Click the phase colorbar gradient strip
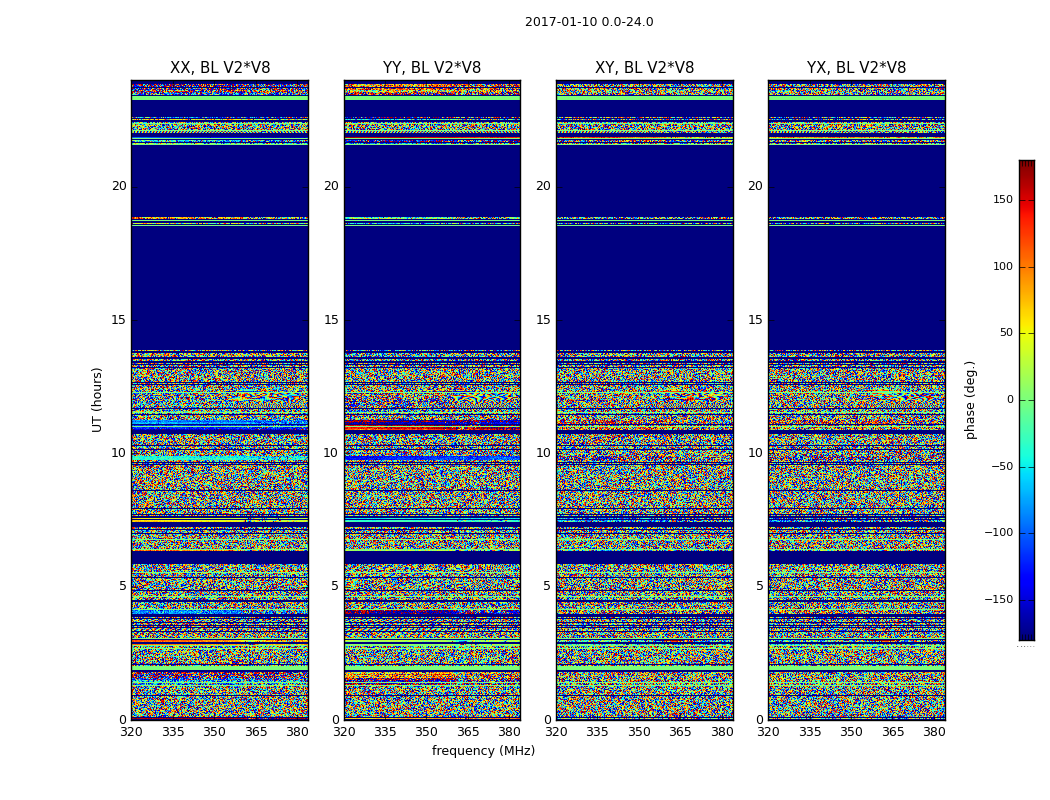The height and width of the screenshot is (800, 1050). (x=1027, y=400)
